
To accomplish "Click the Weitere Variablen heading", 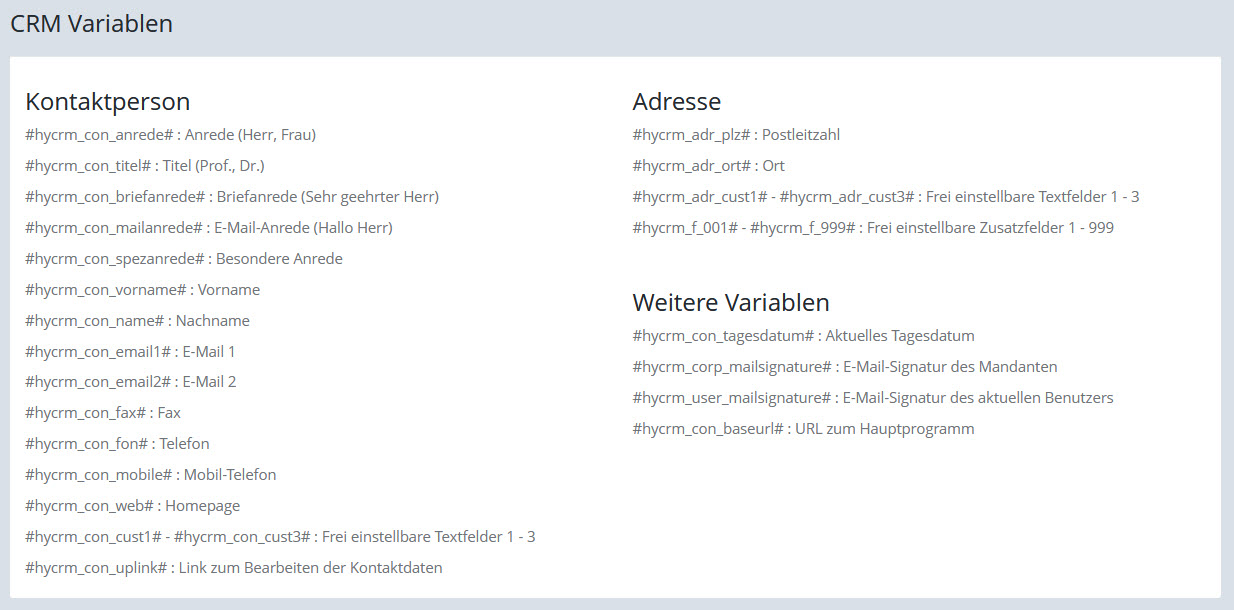I will click(x=731, y=302).
